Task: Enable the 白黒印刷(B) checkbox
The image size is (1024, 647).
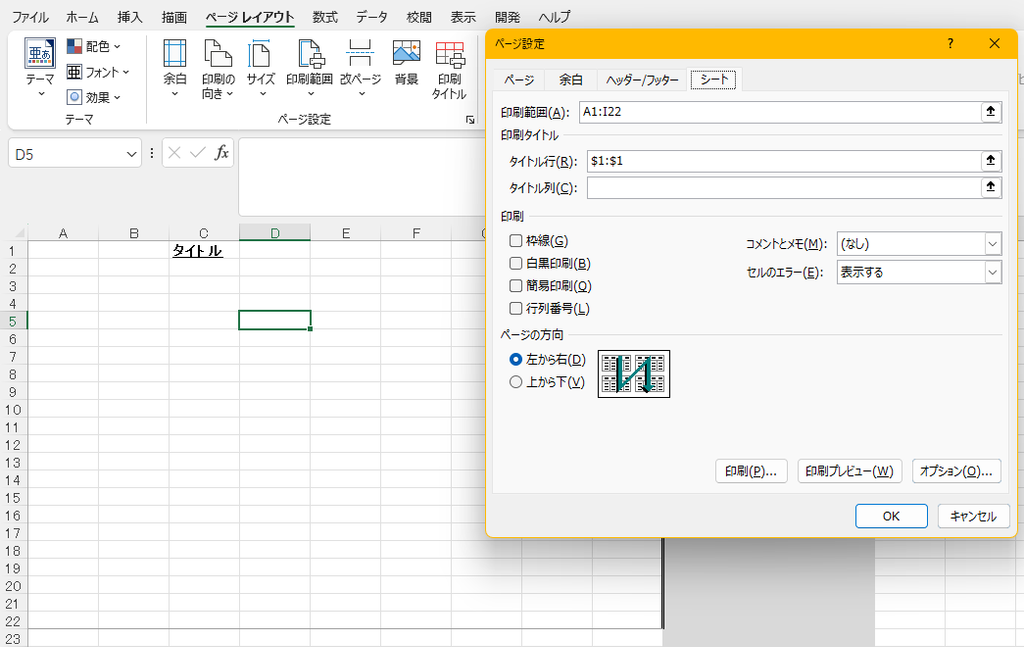Action: click(516, 263)
